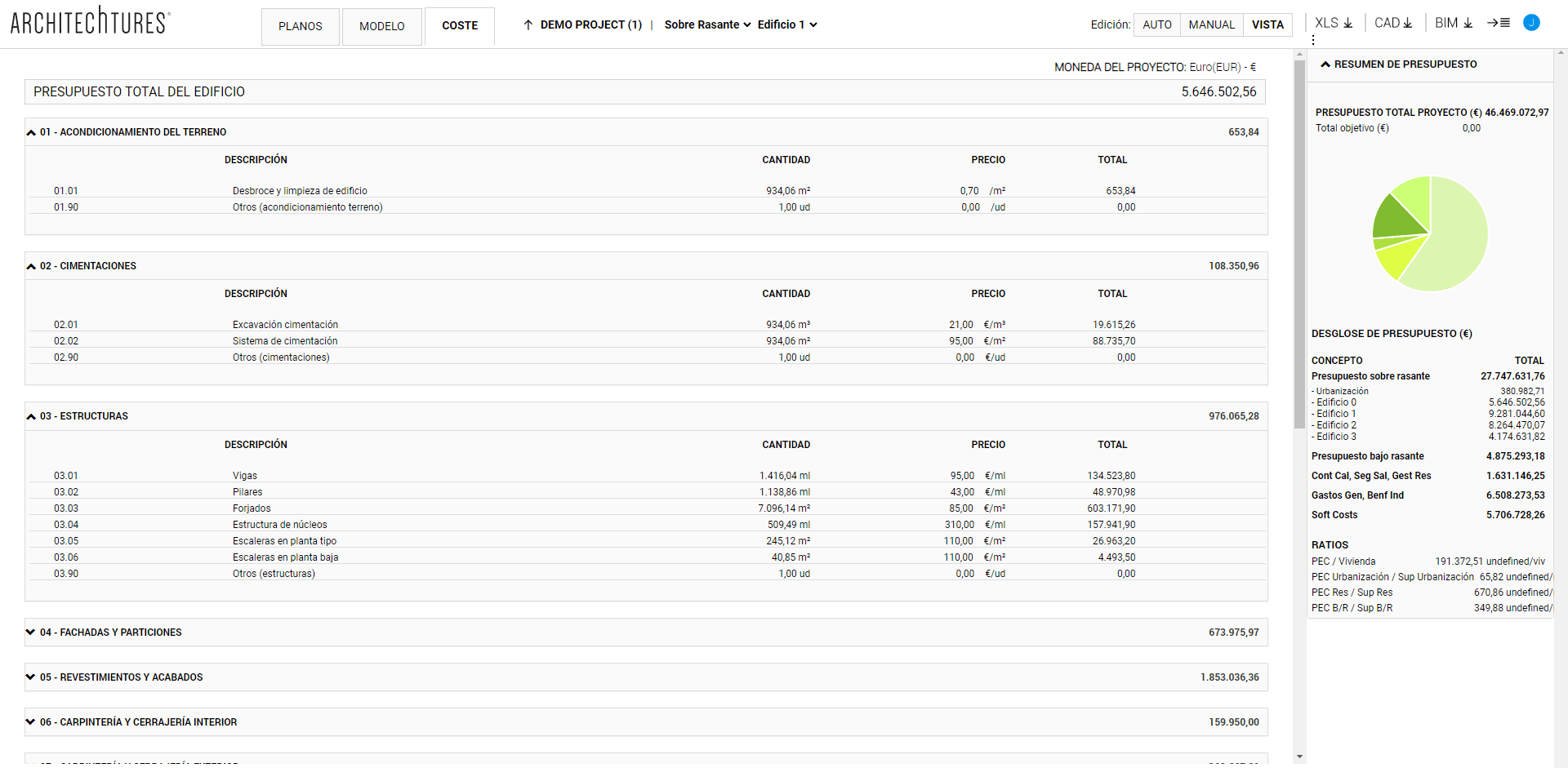Image resolution: width=1568 pixels, height=768 pixels.
Task: Click the up arrow beside DEMO PROJECT
Action: pos(528,25)
